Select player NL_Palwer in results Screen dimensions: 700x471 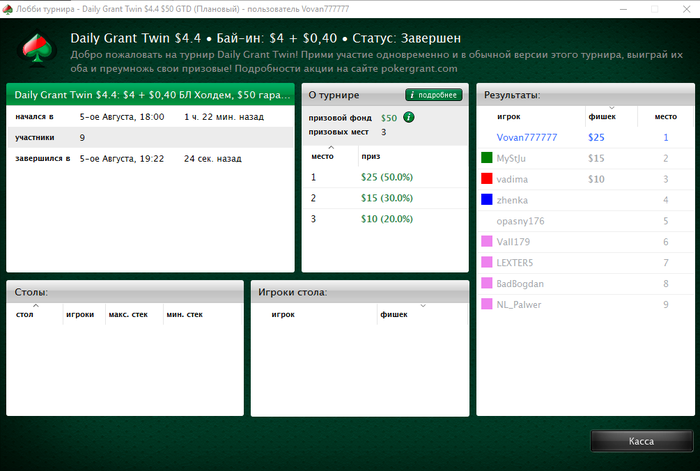pos(519,305)
